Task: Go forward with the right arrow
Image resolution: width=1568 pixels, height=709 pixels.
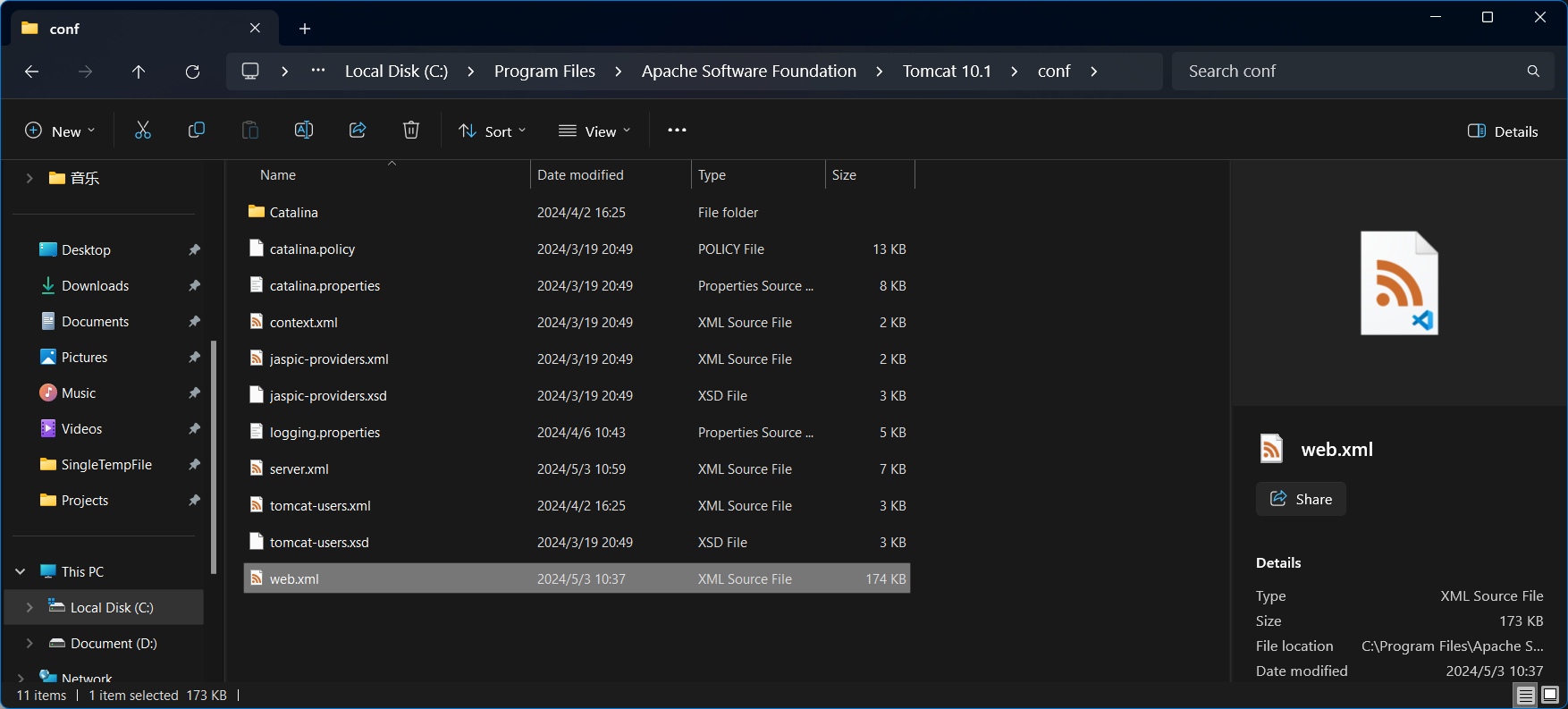Action: (x=86, y=72)
